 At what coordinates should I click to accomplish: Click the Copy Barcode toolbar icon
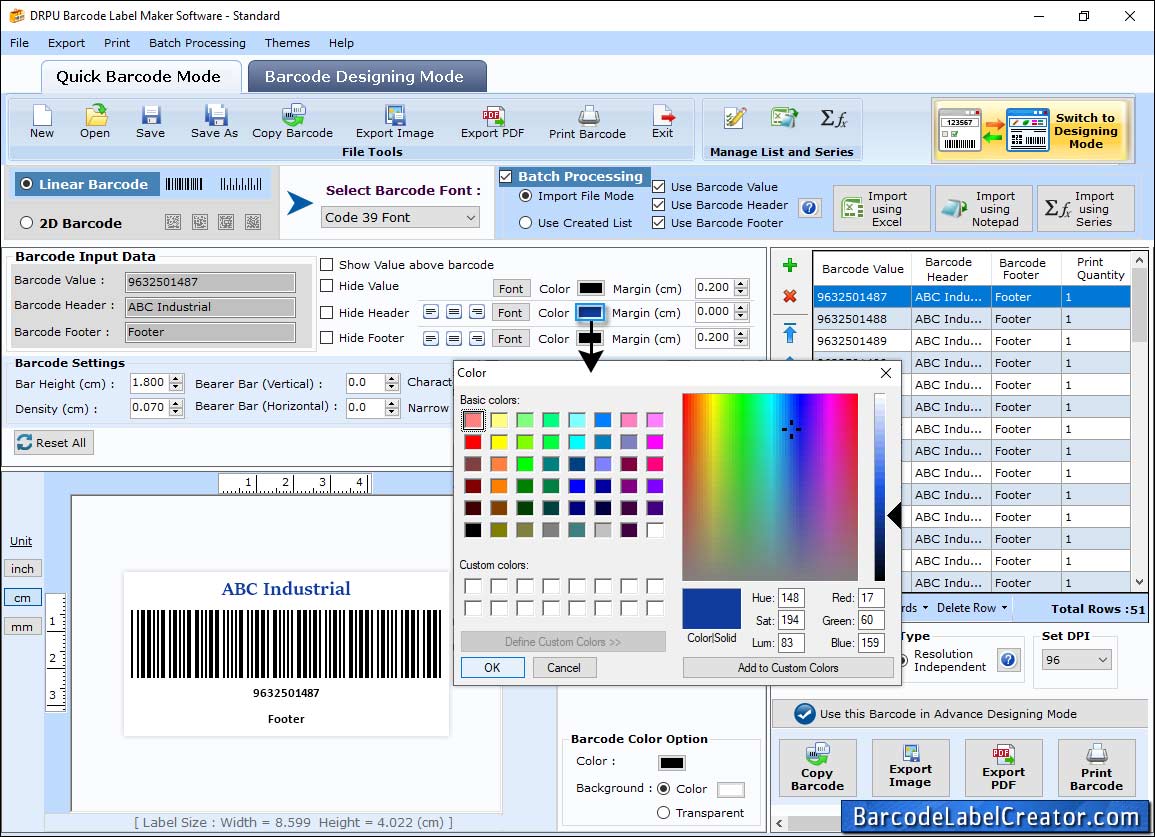pos(292,122)
